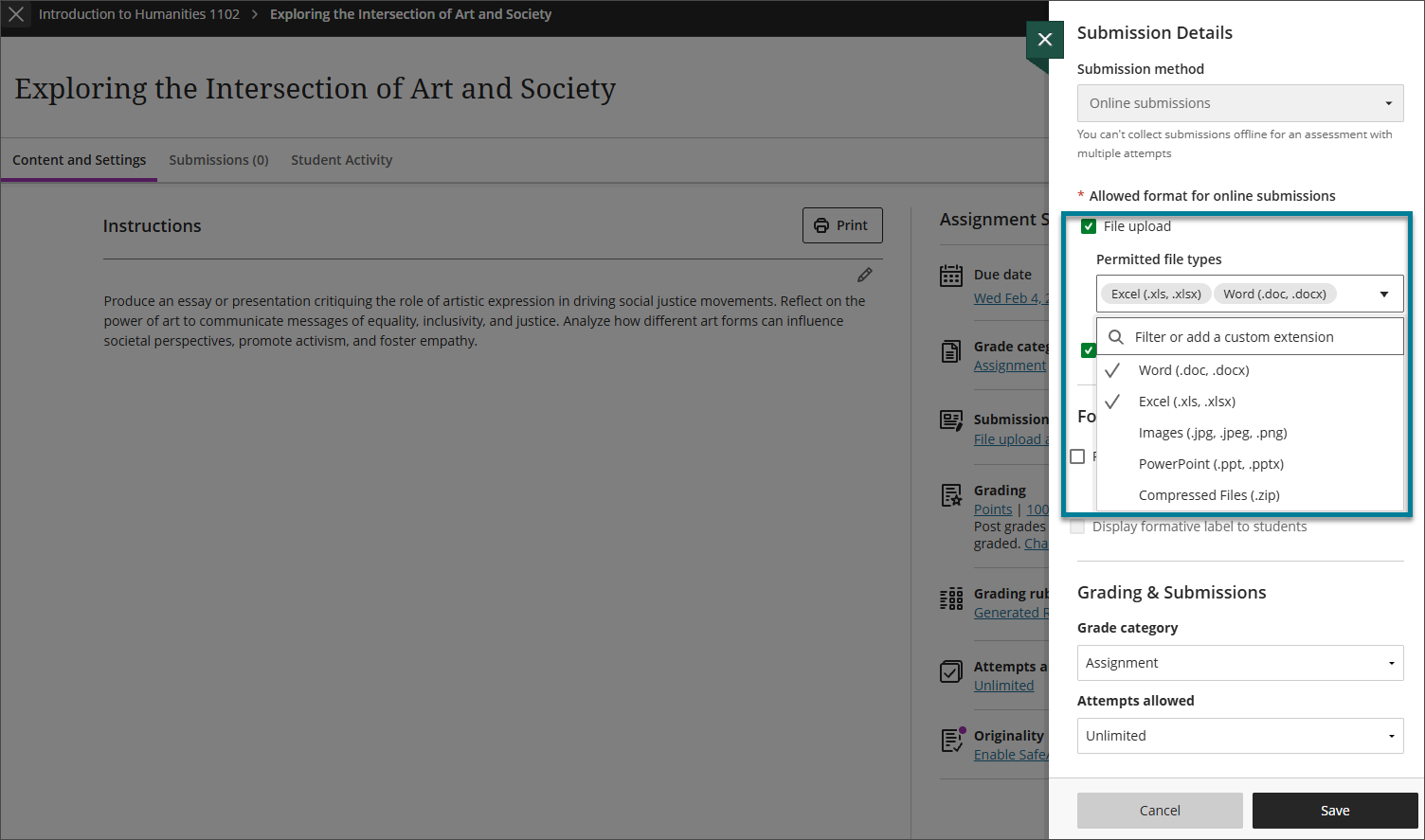Viewport: 1425px width, 840px height.
Task: Click the File upload submission link
Action: [x=1011, y=439]
